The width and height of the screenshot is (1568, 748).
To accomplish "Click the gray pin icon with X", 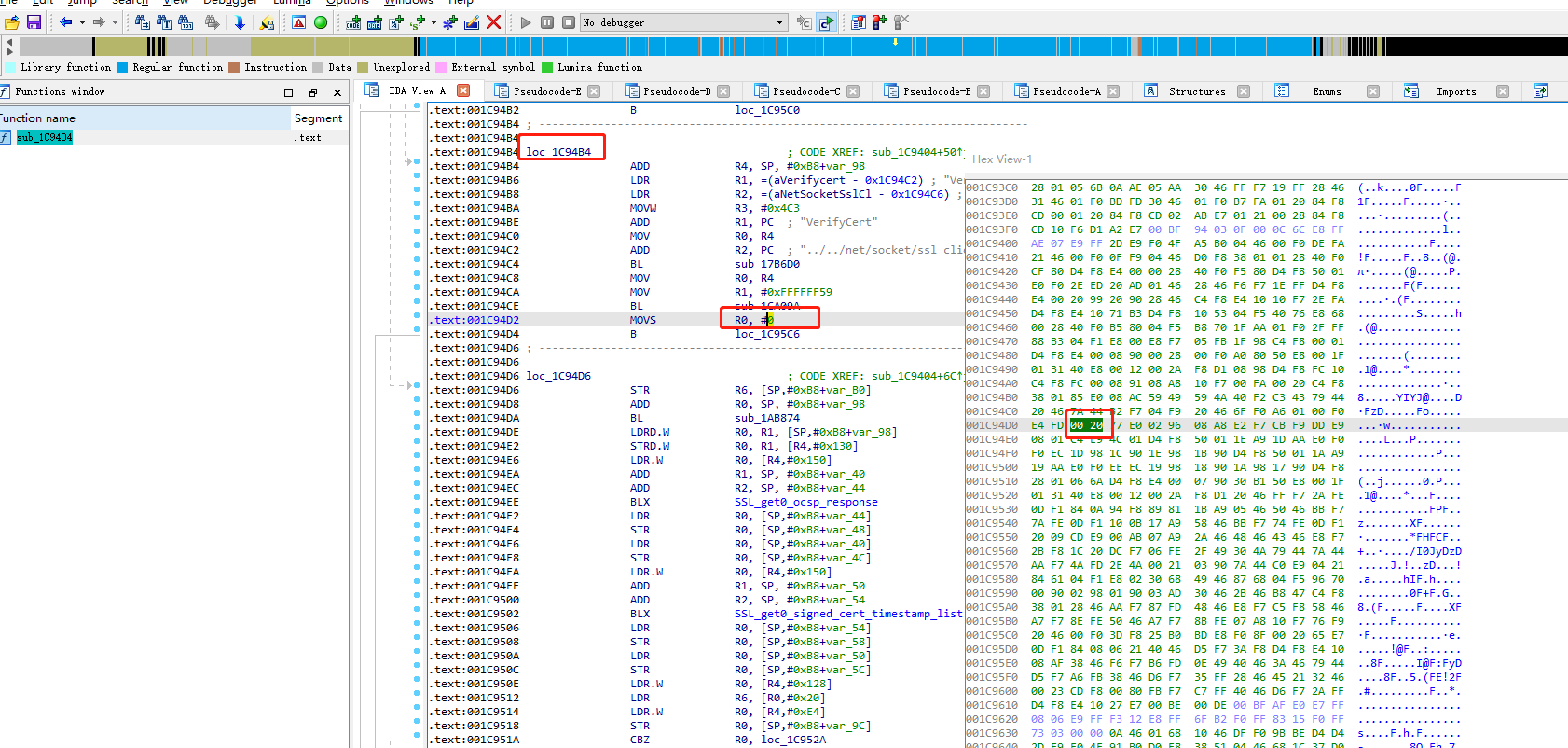I will (x=901, y=22).
